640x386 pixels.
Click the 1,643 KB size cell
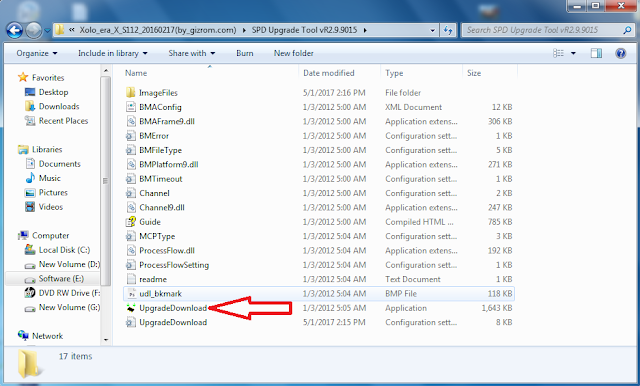[497, 308]
